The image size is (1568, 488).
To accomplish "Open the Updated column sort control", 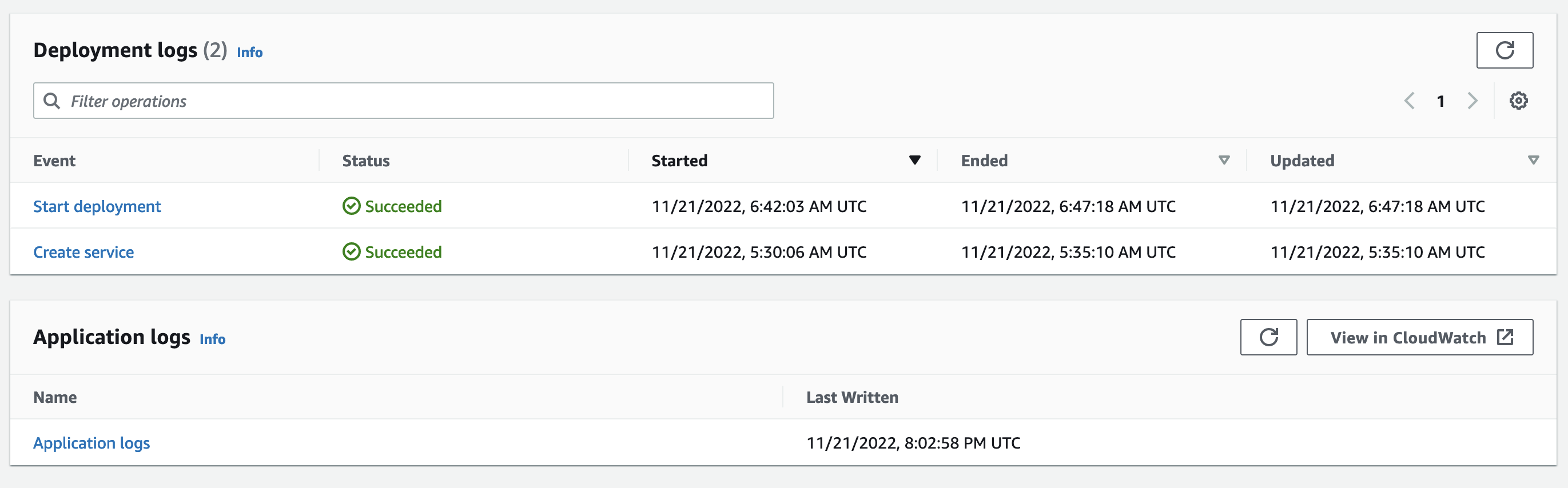I will pos(1533,160).
